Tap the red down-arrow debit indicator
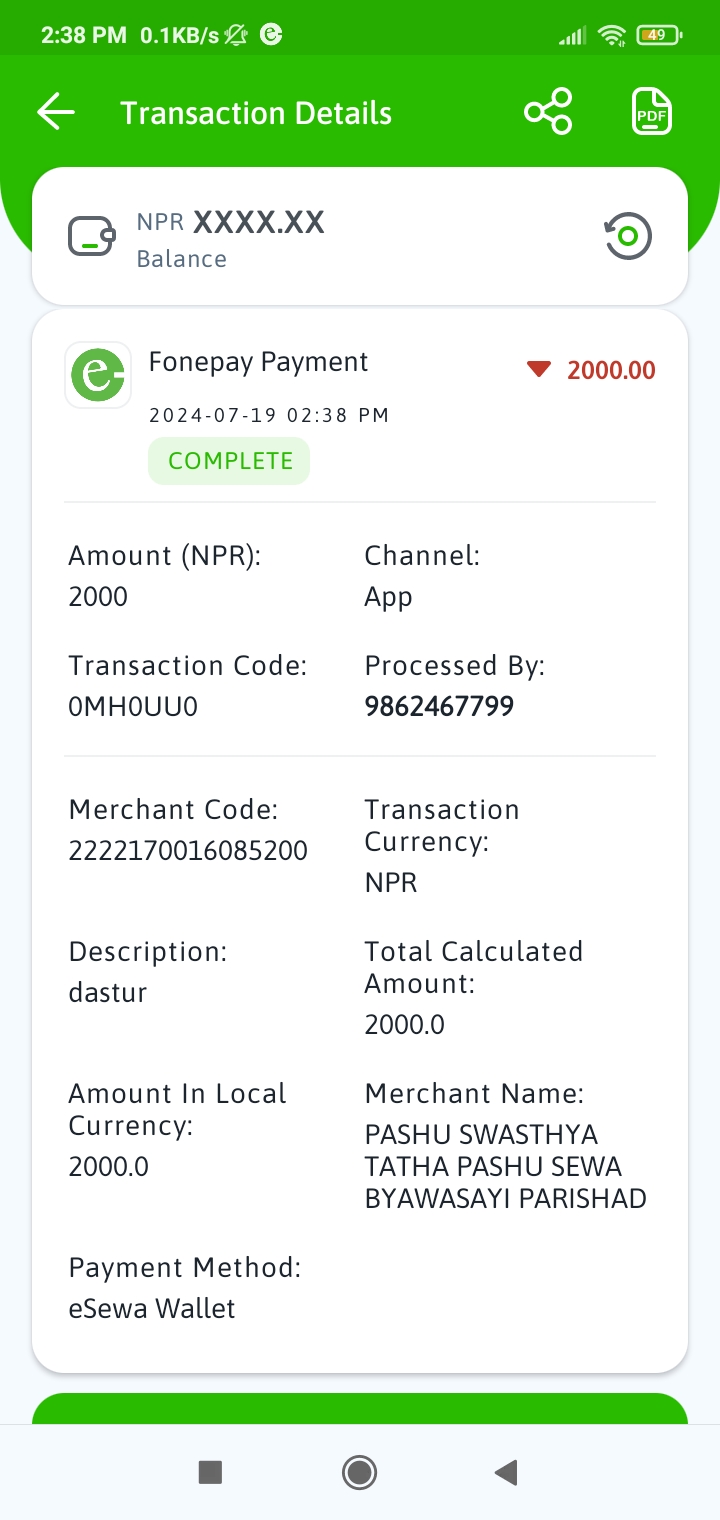The width and height of the screenshot is (720, 1520). point(539,370)
